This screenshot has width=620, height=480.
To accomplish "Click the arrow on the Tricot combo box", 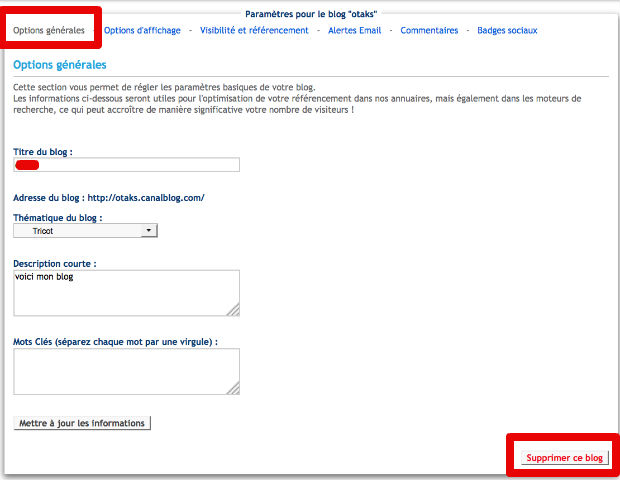I will click(x=149, y=230).
